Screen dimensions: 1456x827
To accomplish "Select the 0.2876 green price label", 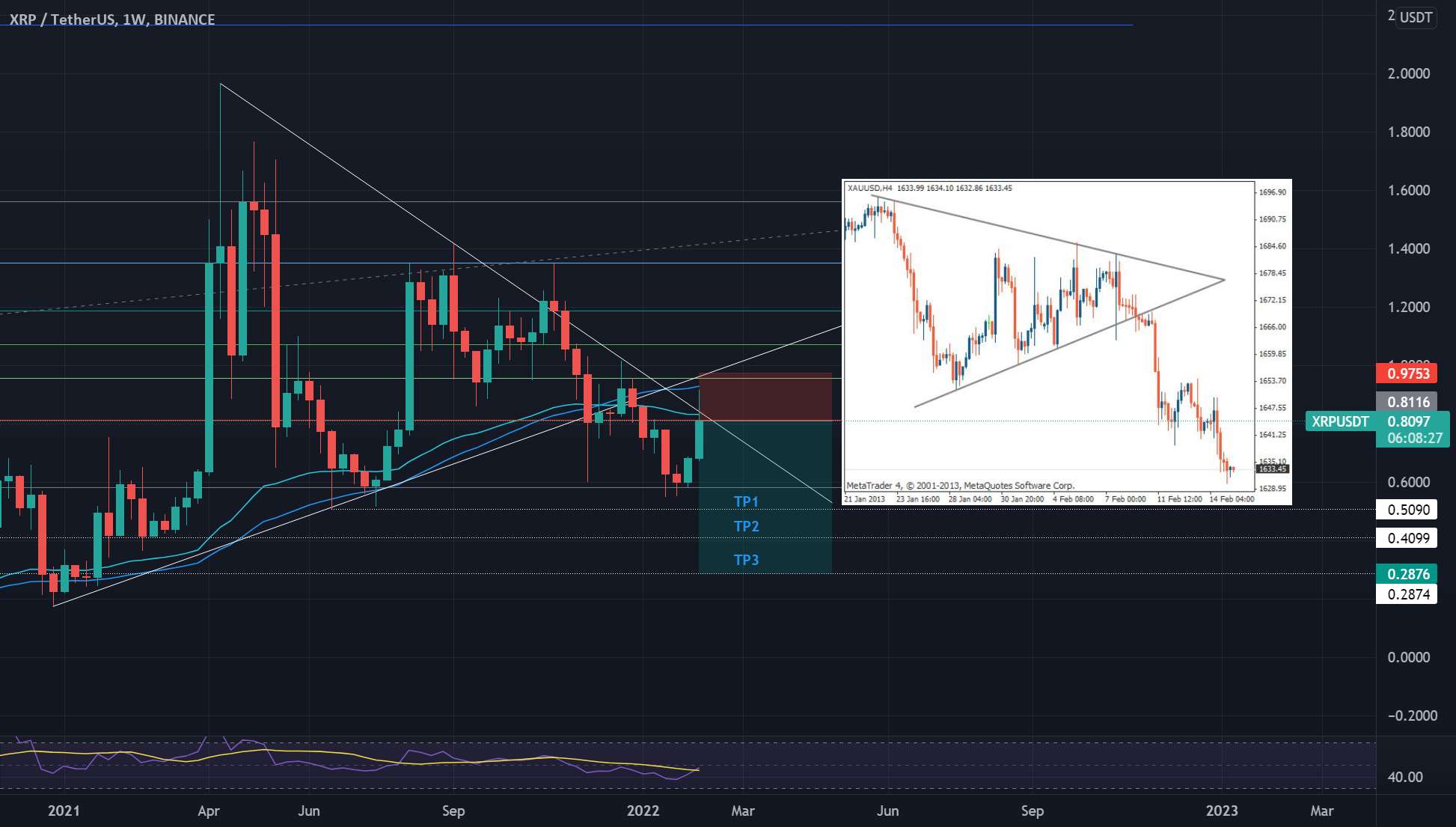I will (x=1407, y=574).
